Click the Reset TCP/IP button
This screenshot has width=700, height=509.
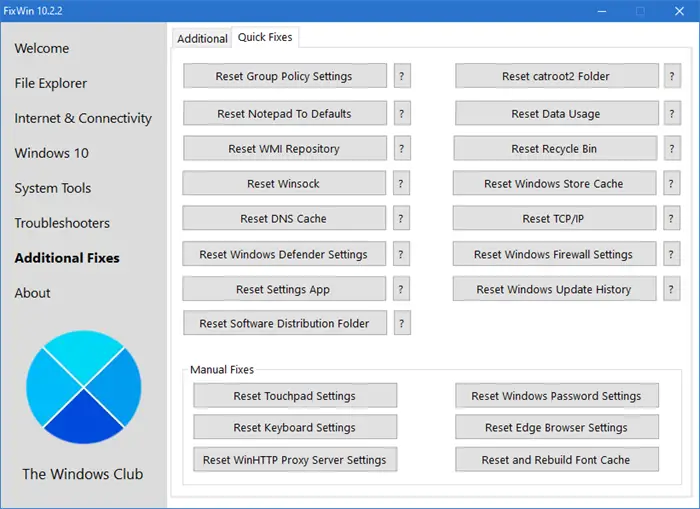point(554,218)
